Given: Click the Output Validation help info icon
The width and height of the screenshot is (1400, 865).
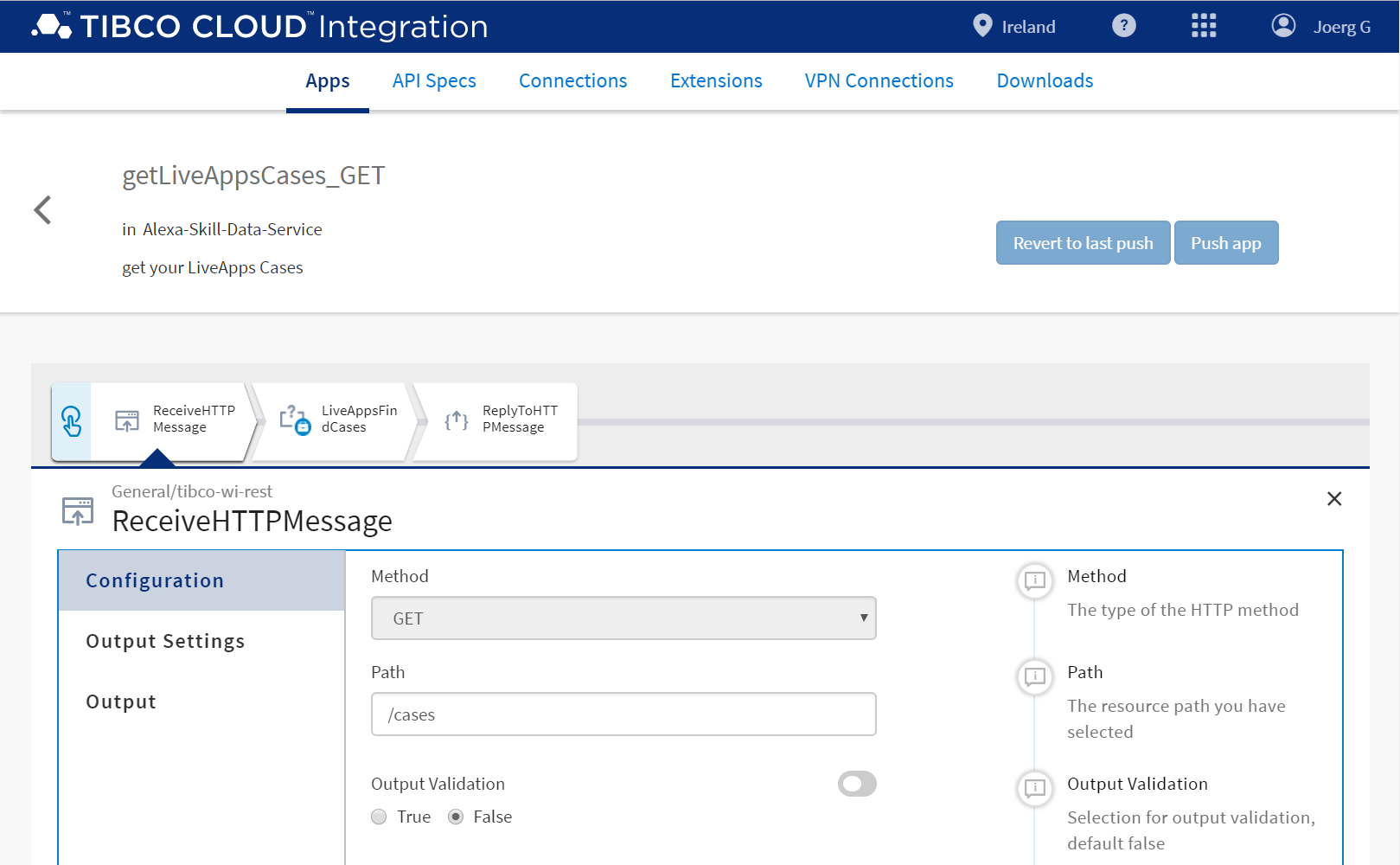Looking at the screenshot, I should [1035, 787].
